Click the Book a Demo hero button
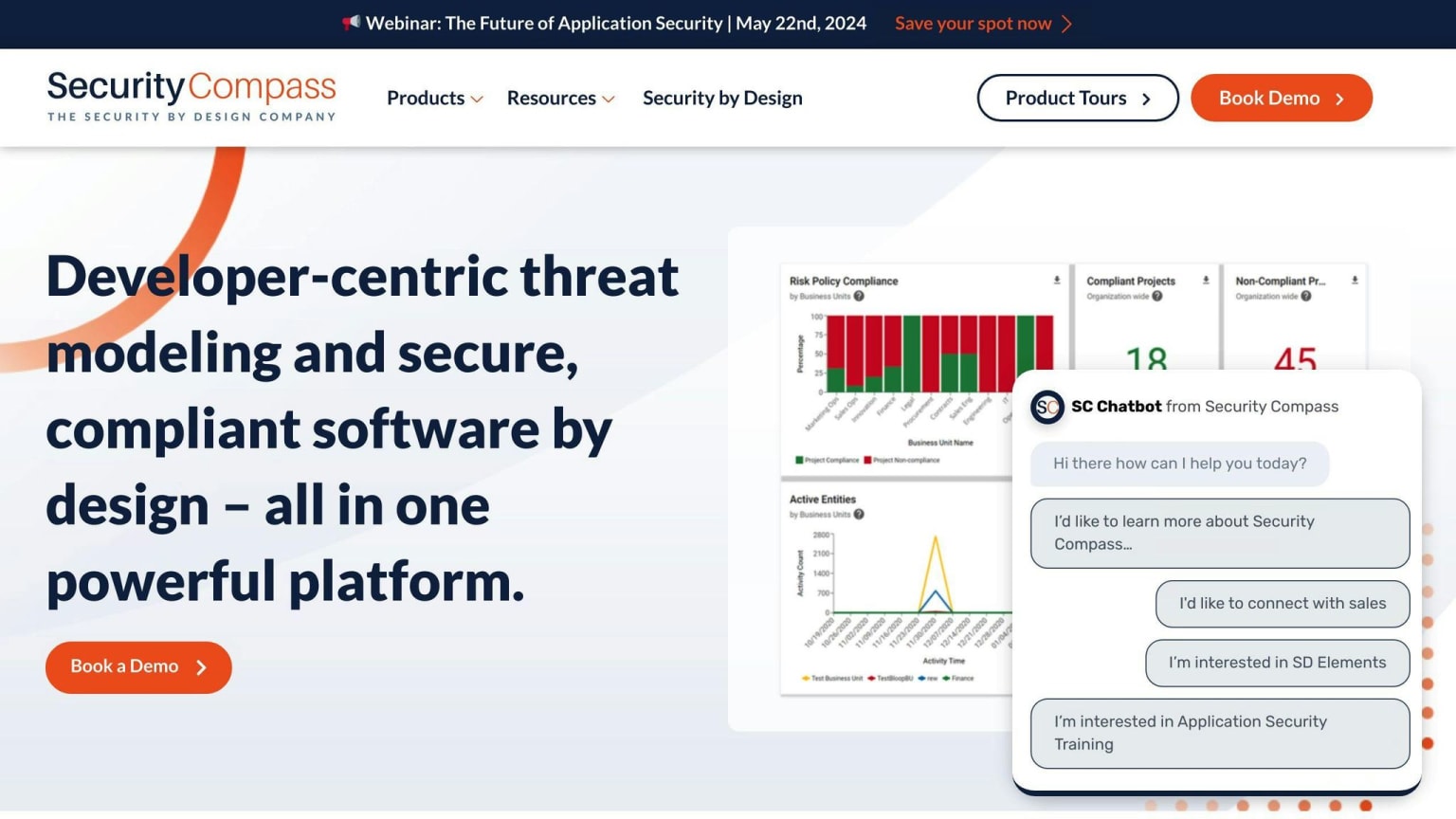The width and height of the screenshot is (1456, 819). [x=138, y=667]
